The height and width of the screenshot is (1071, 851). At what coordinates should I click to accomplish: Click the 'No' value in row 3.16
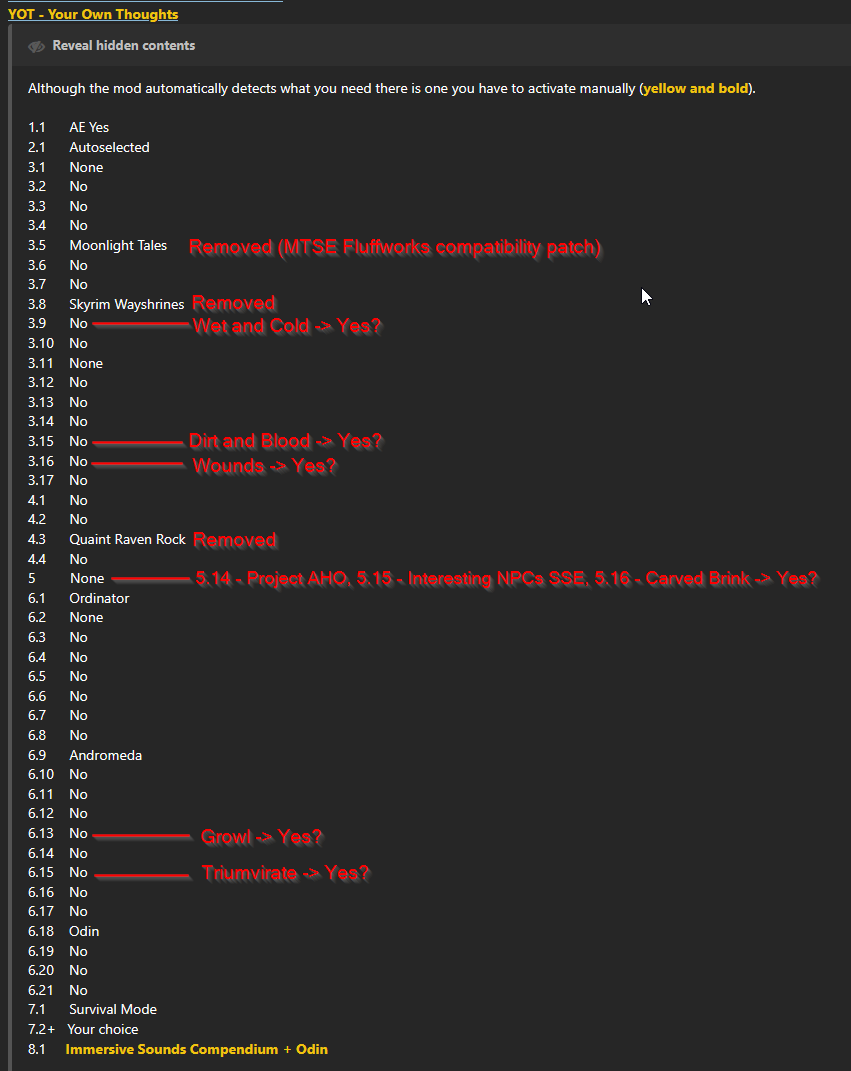(79, 461)
